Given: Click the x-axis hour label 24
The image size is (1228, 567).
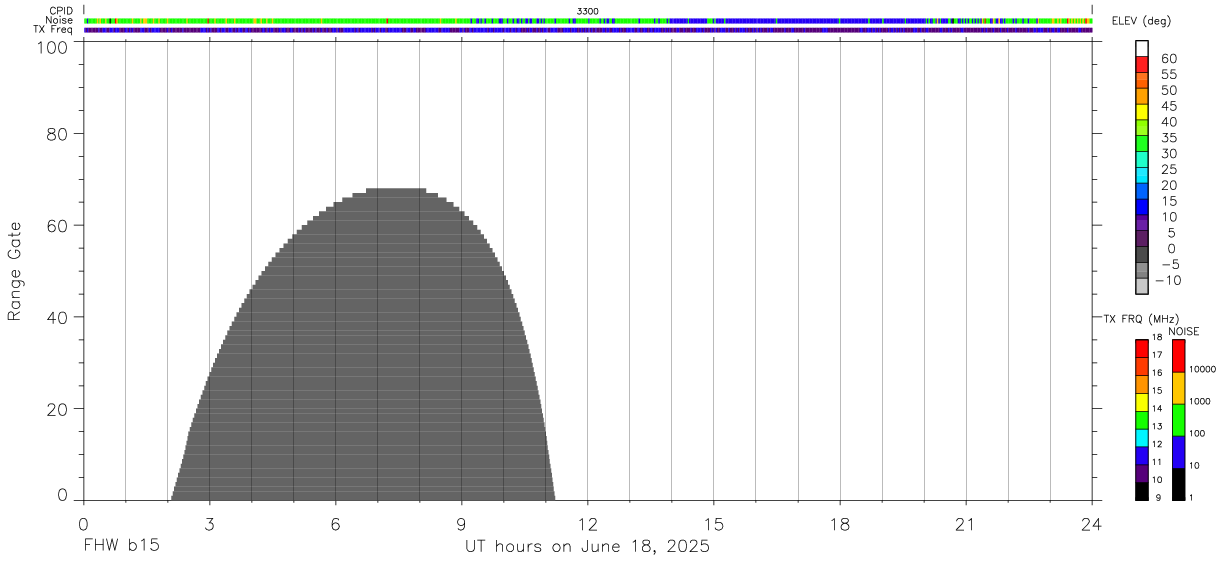Looking at the screenshot, I should pos(1092,524).
